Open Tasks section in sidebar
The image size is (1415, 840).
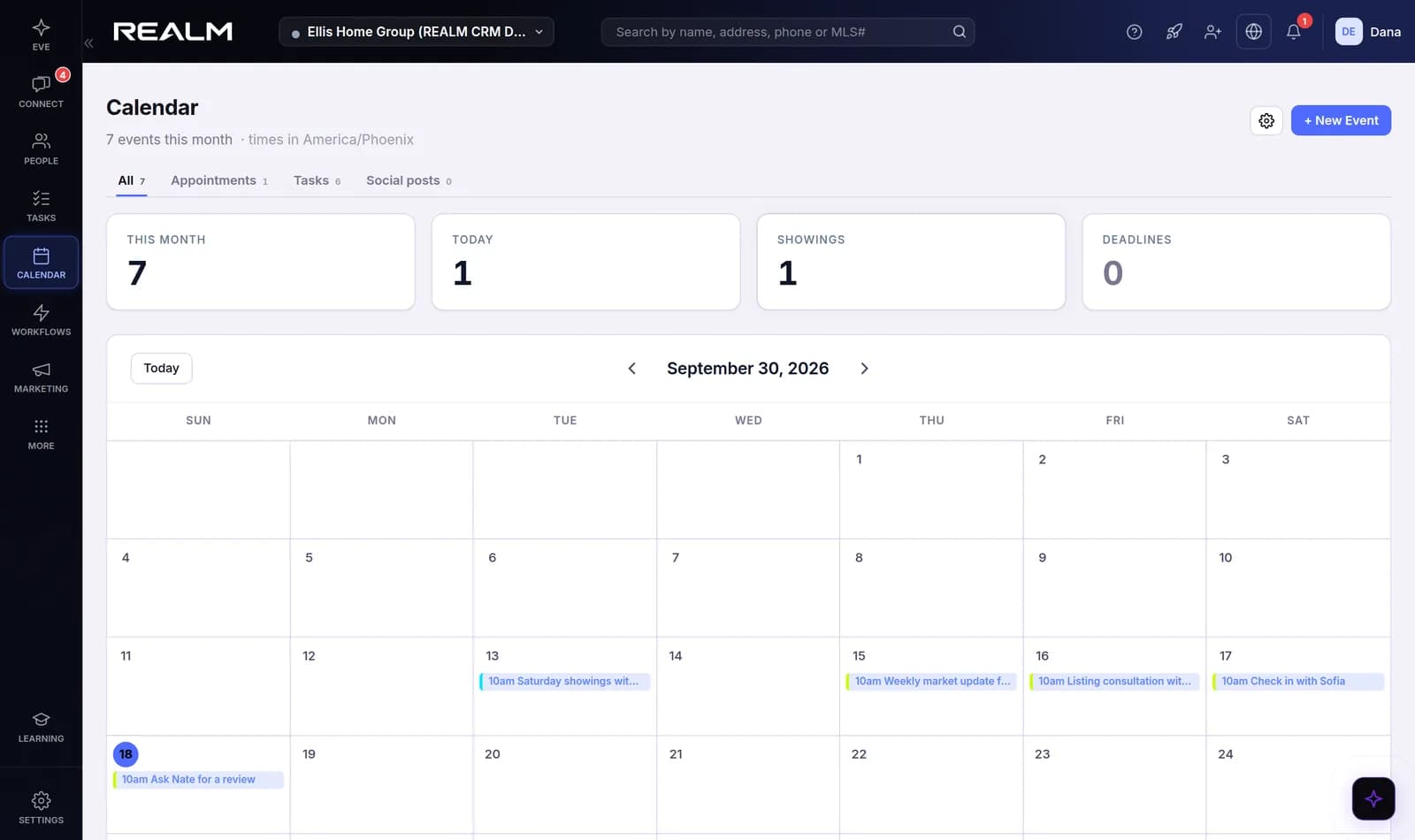click(x=41, y=205)
